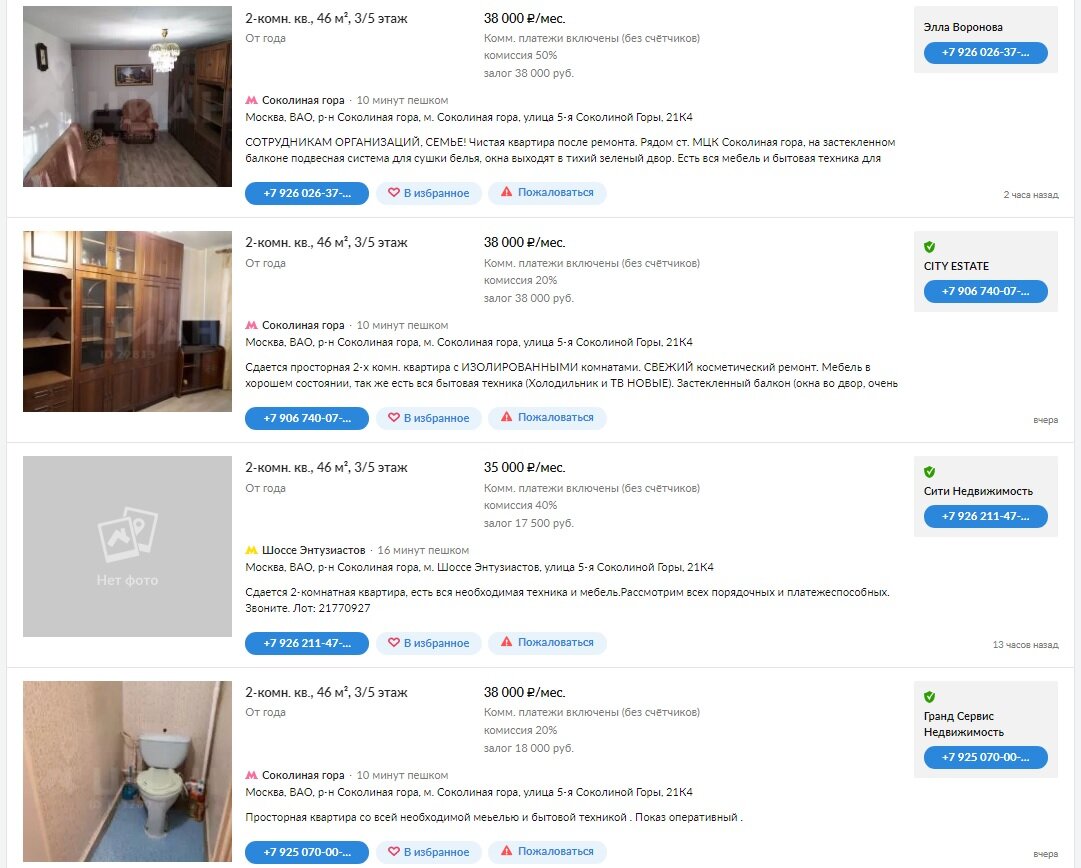Click green verified shield above CITY ESTATE

click(929, 247)
